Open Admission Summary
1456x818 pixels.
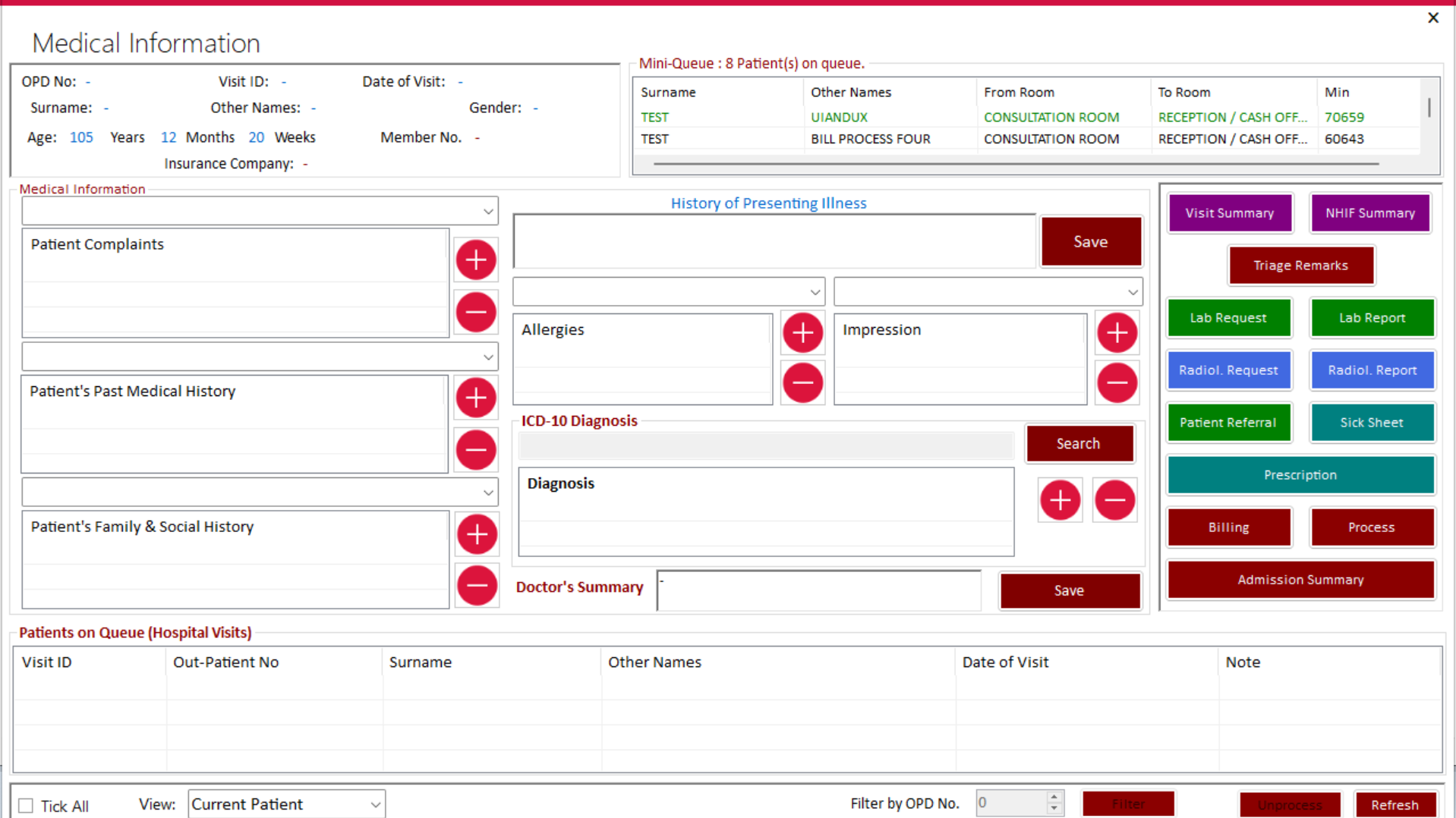[x=1300, y=580]
